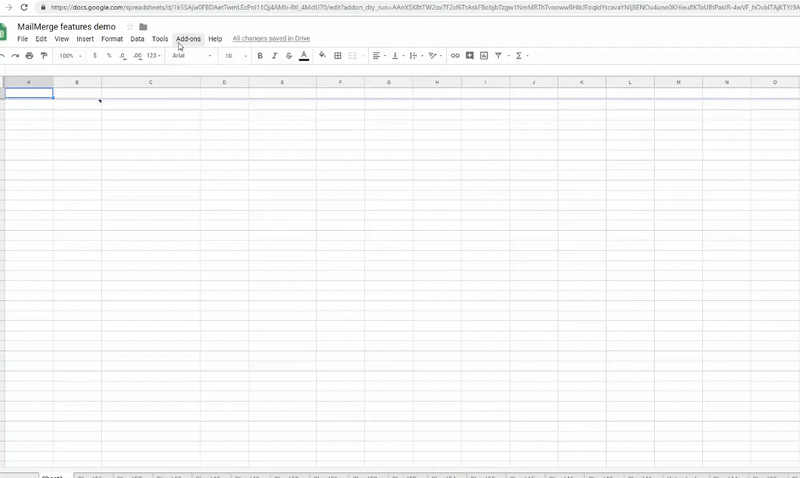The image size is (800, 478).
Task: Open the text color picker
Action: coord(304,56)
